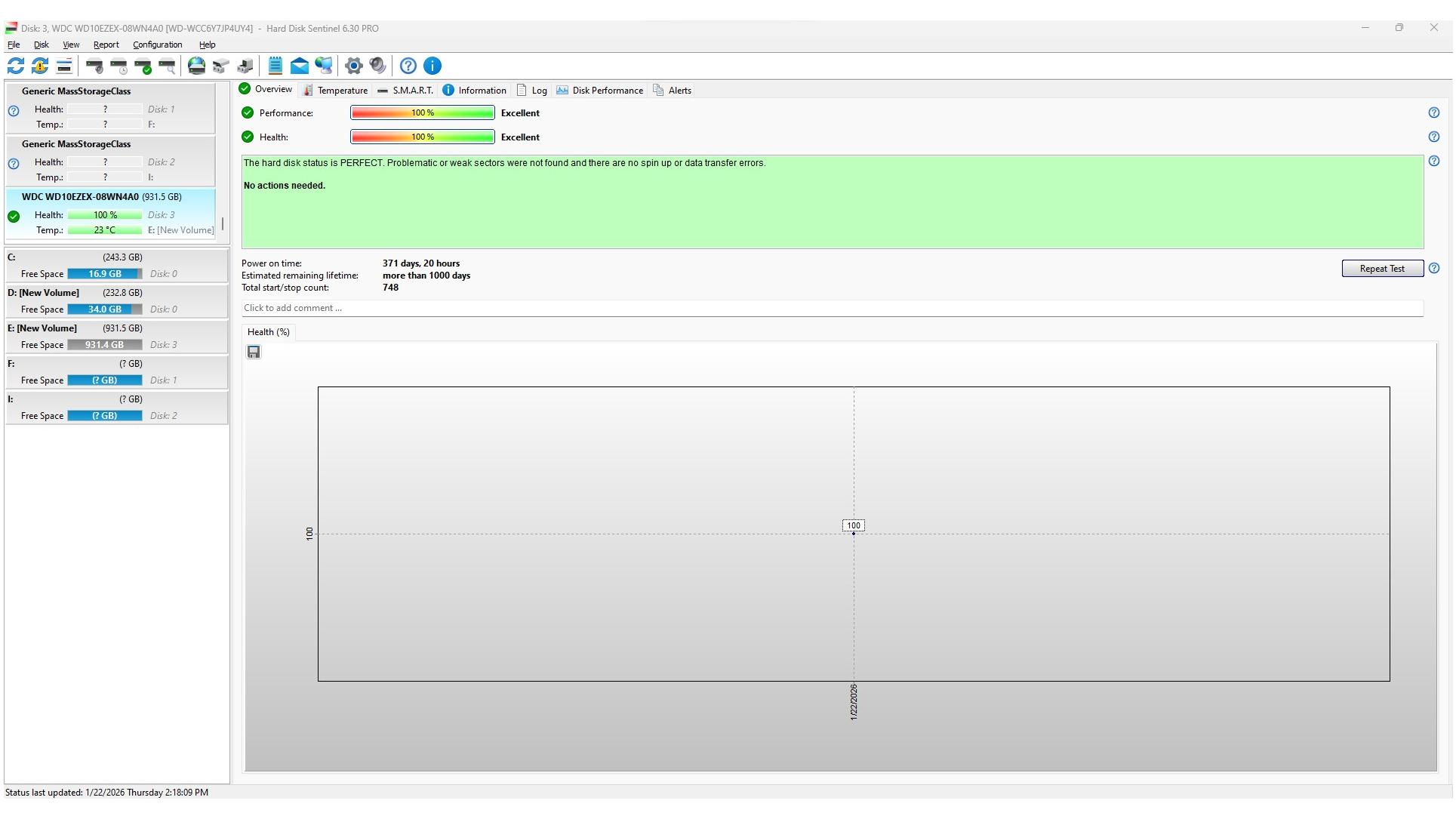Click the Health 100% progress bar
Image resolution: width=1456 pixels, height=819 pixels.
(422, 137)
